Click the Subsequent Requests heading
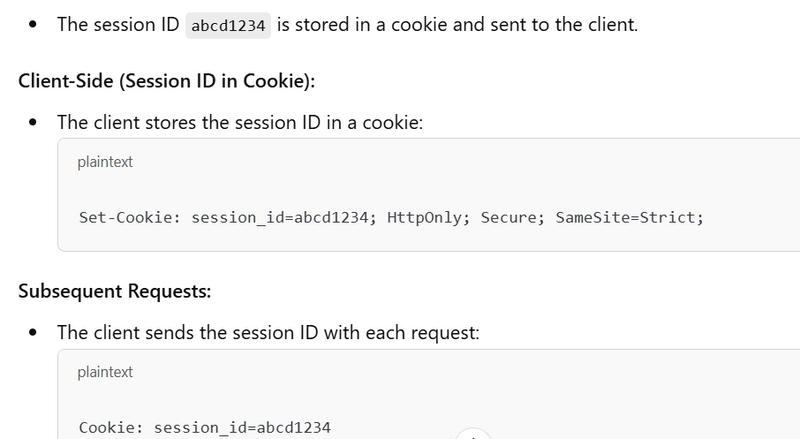The image size is (800, 439). click(x=116, y=291)
